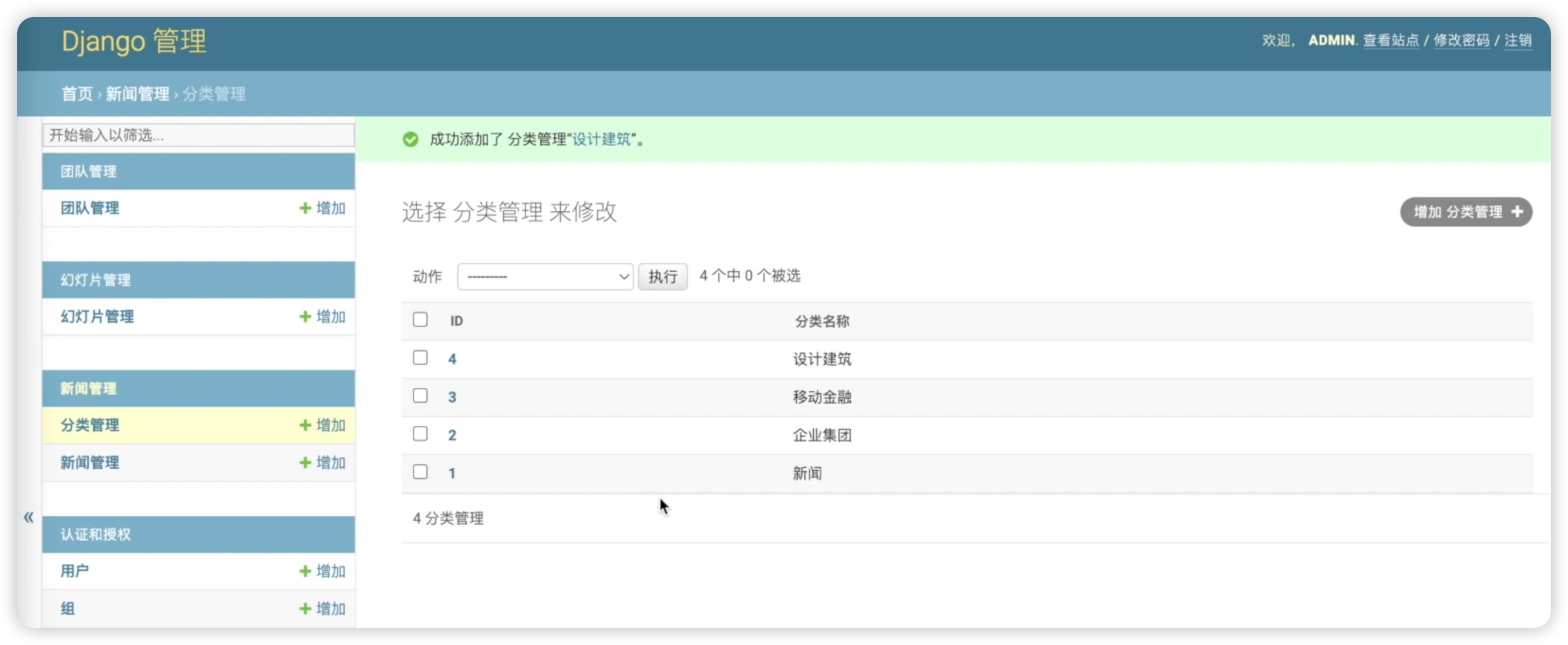Open 用户 in the sidebar

74,571
